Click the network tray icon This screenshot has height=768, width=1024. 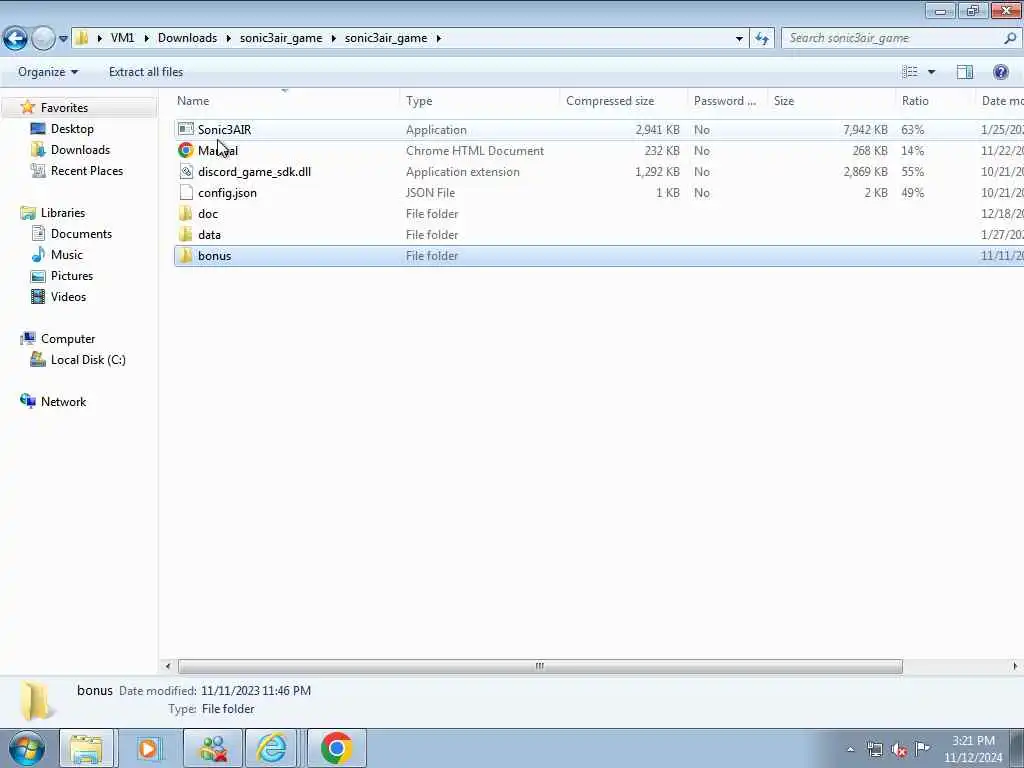click(875, 750)
